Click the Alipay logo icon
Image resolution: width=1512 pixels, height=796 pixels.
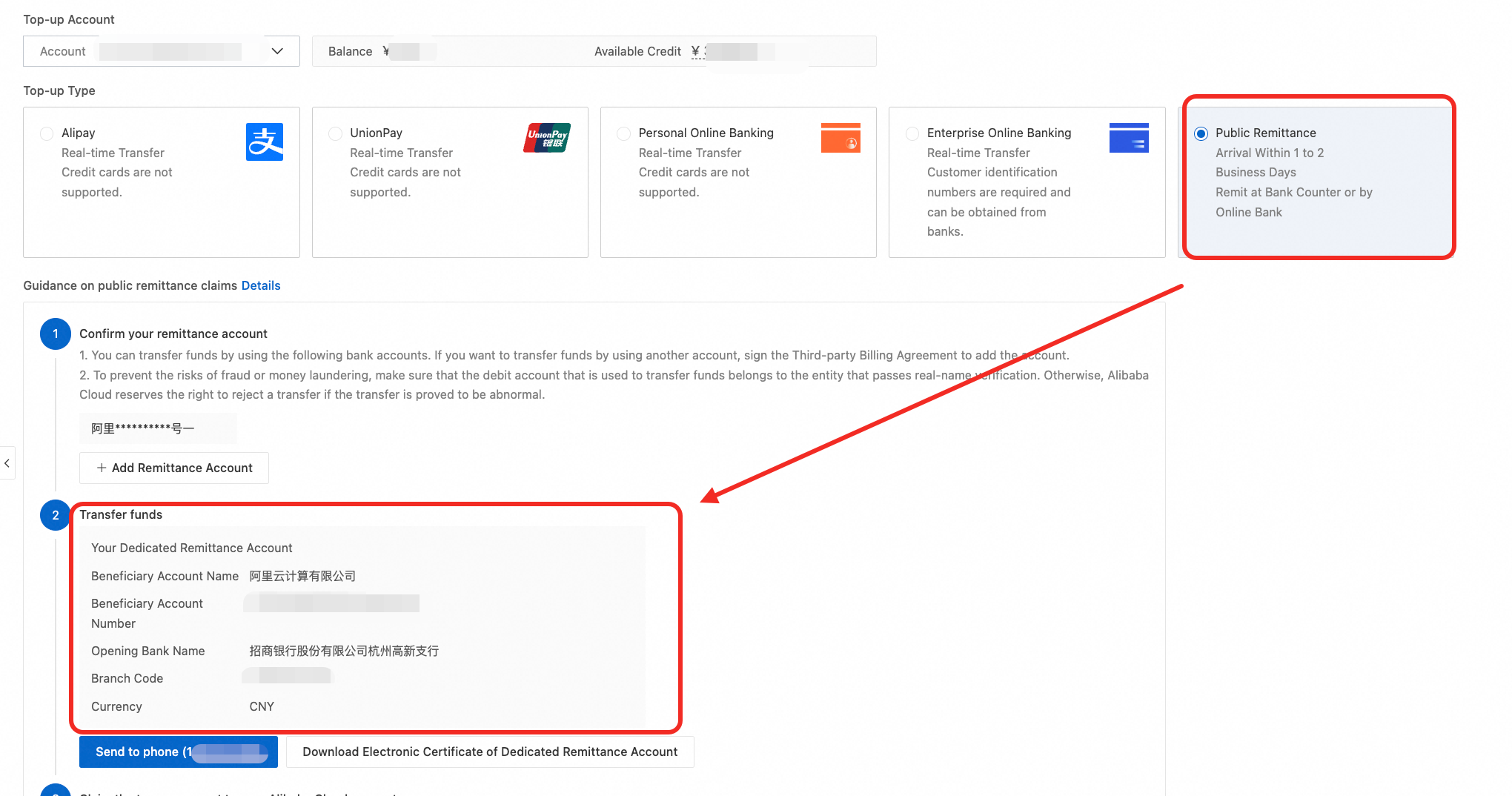tap(265, 142)
